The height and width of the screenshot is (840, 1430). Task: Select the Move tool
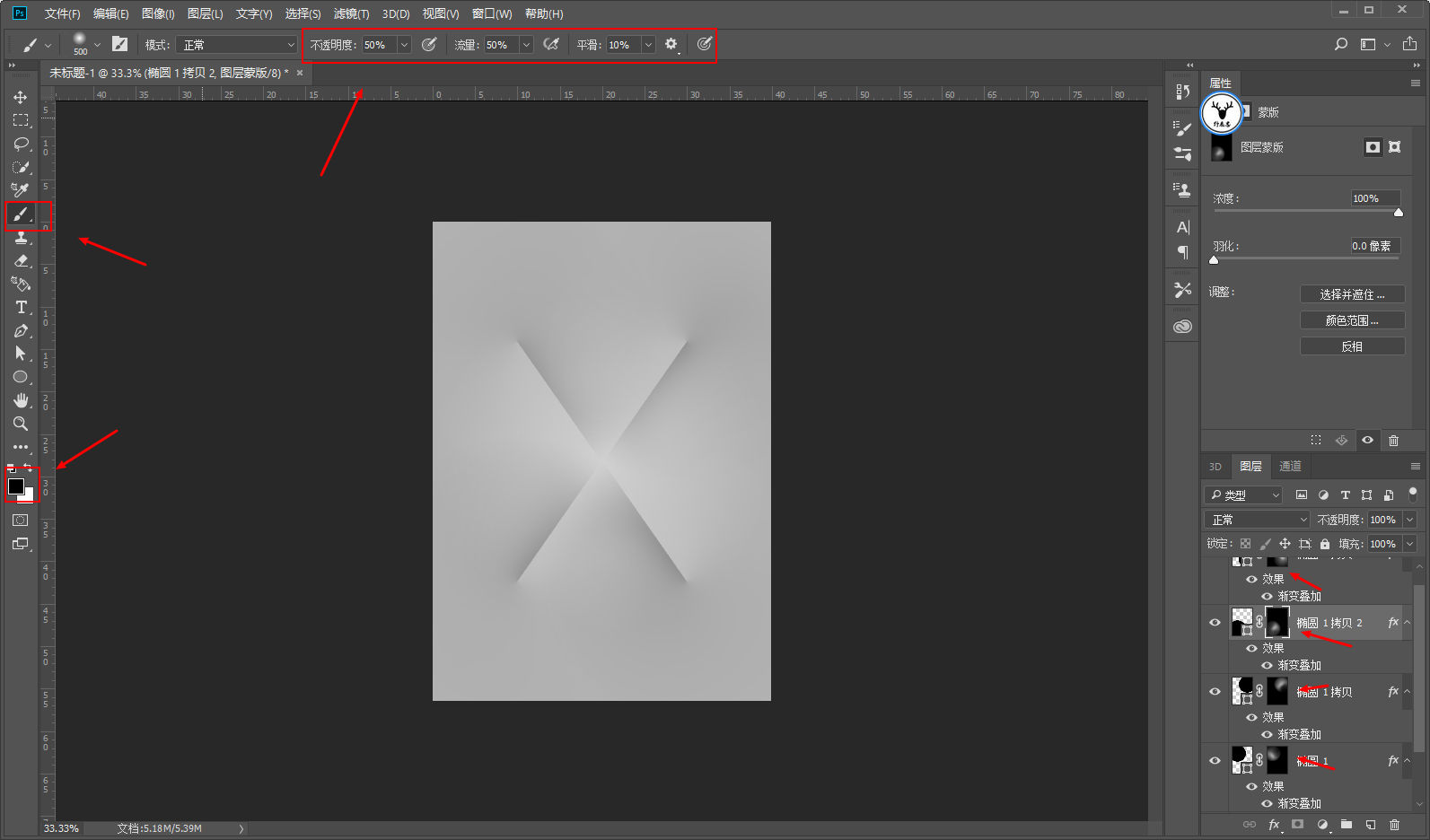click(x=21, y=97)
